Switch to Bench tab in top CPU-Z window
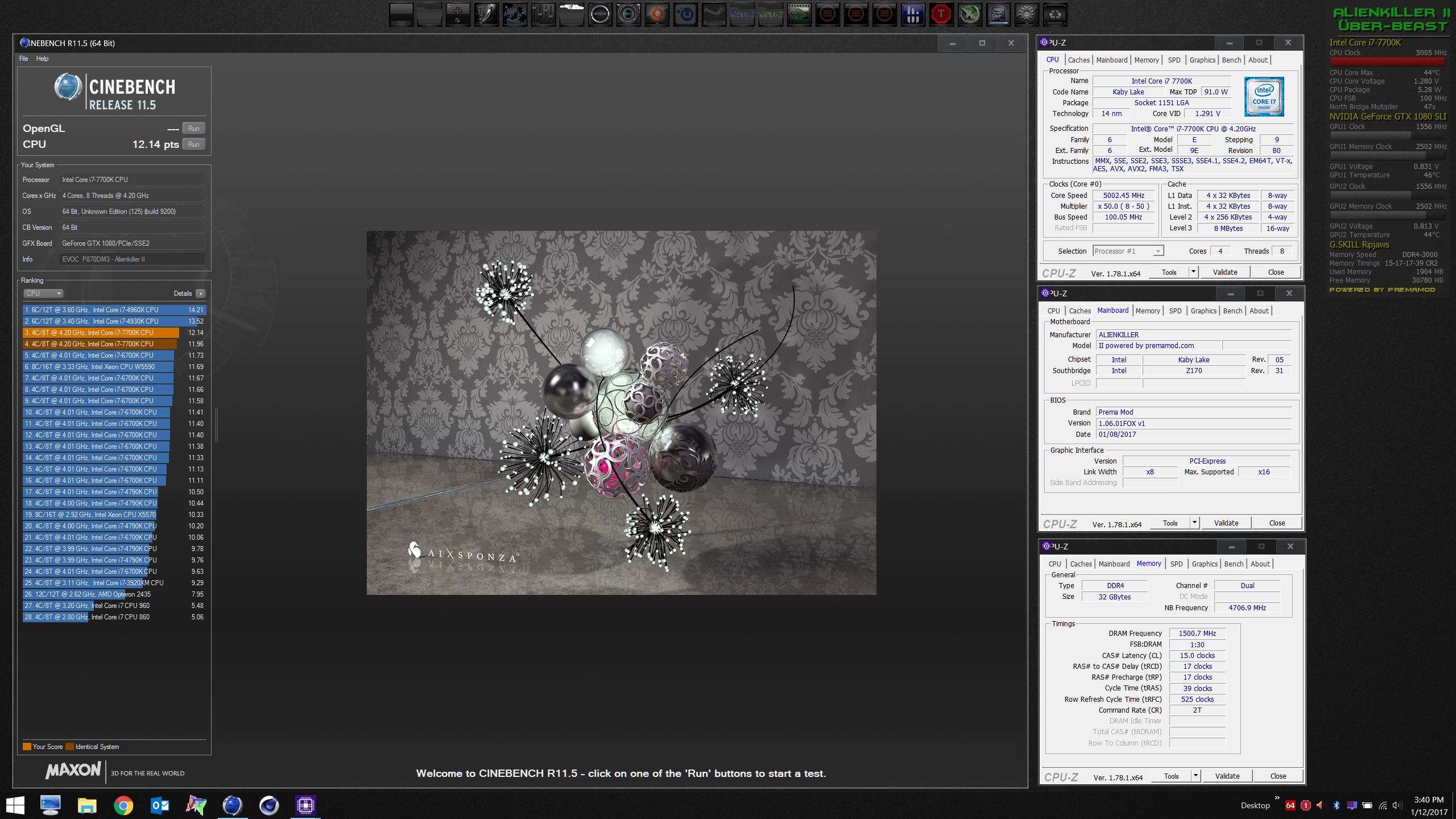The height and width of the screenshot is (819, 1456). coord(1231,60)
